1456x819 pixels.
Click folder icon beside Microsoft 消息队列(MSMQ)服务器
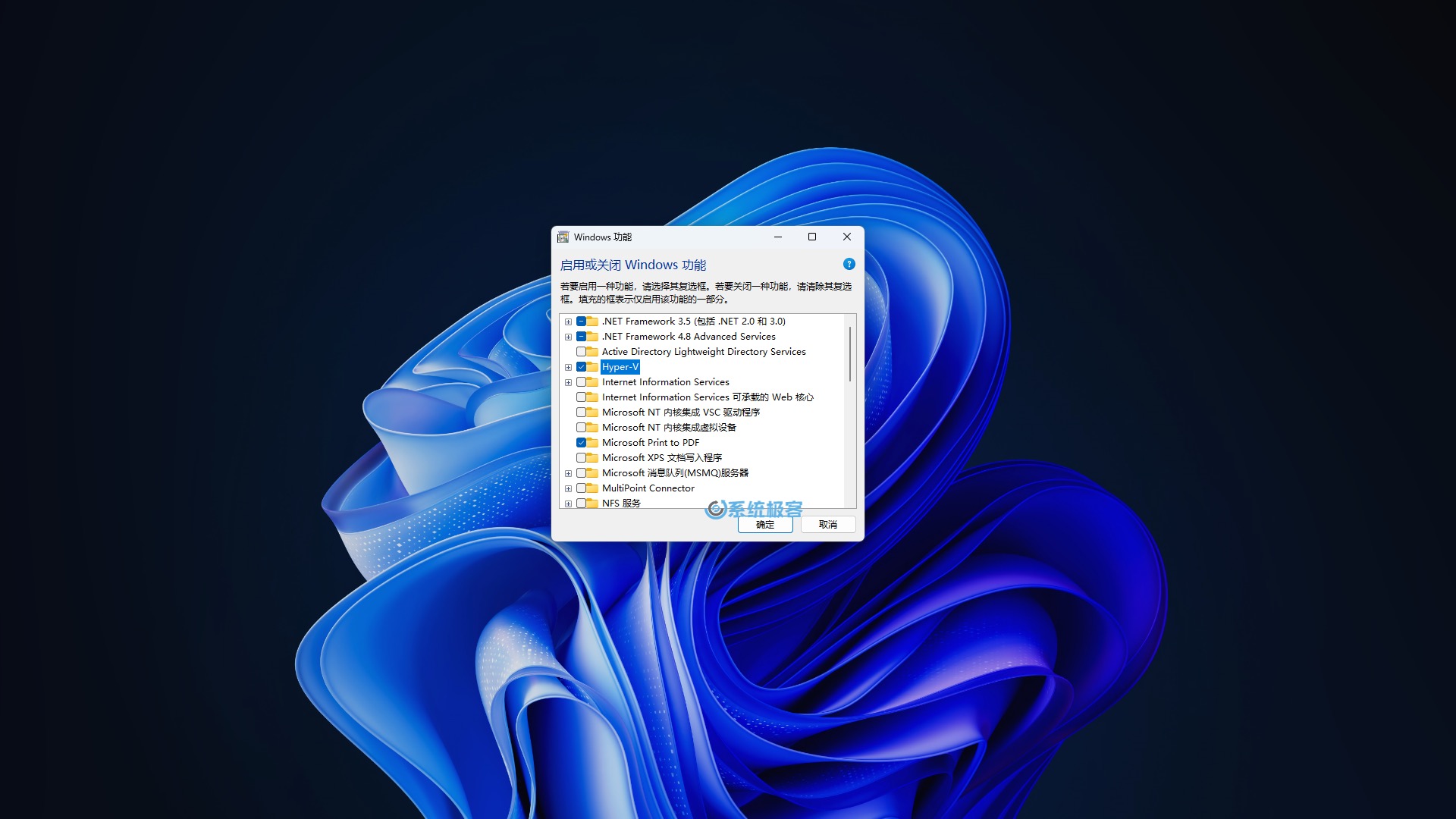pyautogui.click(x=592, y=473)
